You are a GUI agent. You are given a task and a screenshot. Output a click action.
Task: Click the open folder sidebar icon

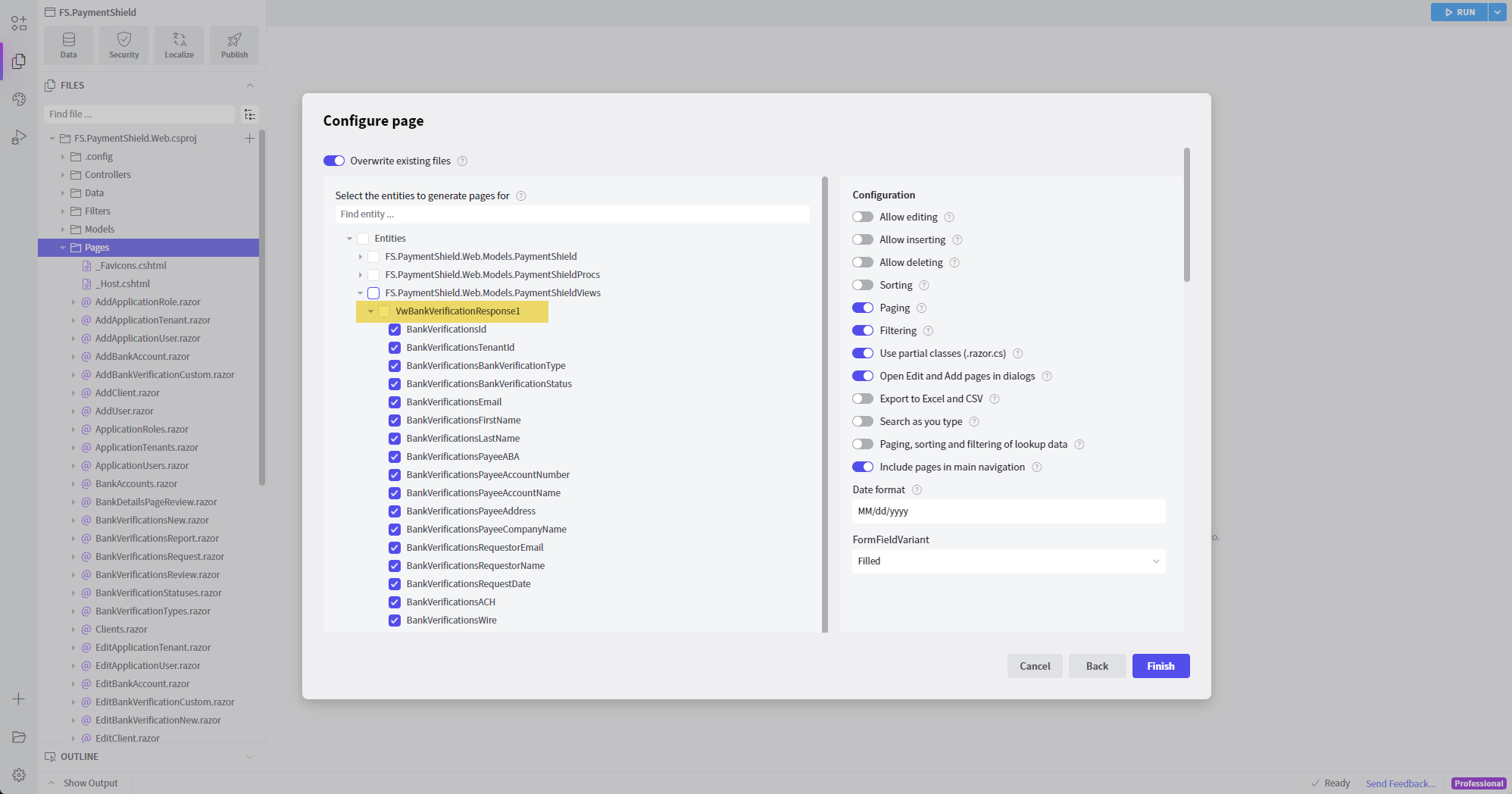[19, 737]
